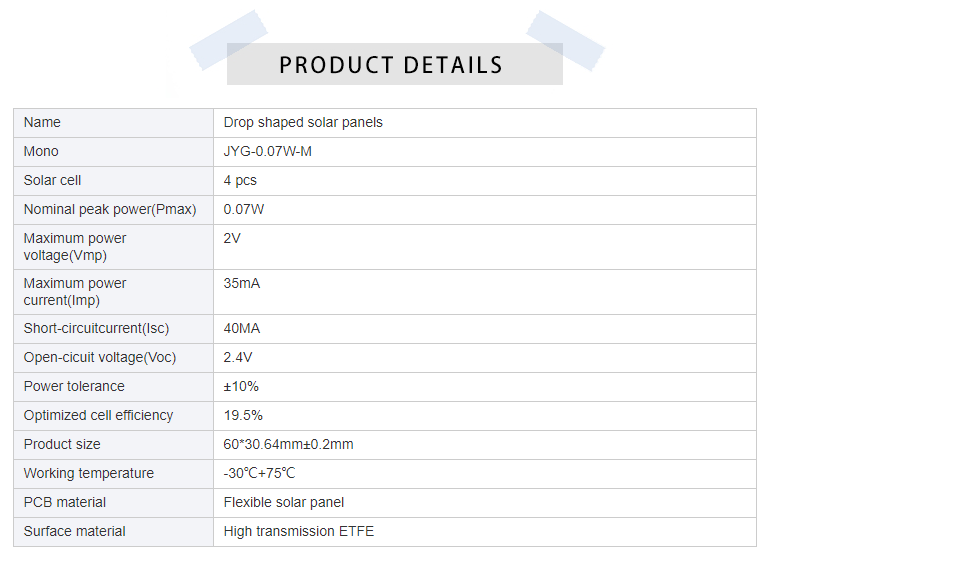Click the 40MA value cell
The width and height of the screenshot is (955, 561).
click(x=242, y=329)
